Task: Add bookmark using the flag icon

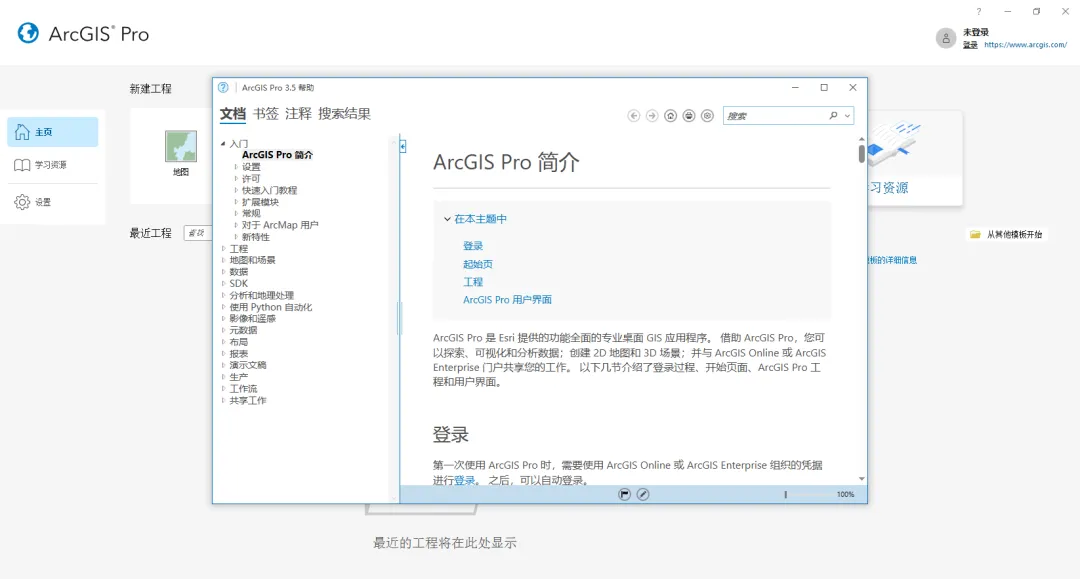Action: (x=624, y=494)
